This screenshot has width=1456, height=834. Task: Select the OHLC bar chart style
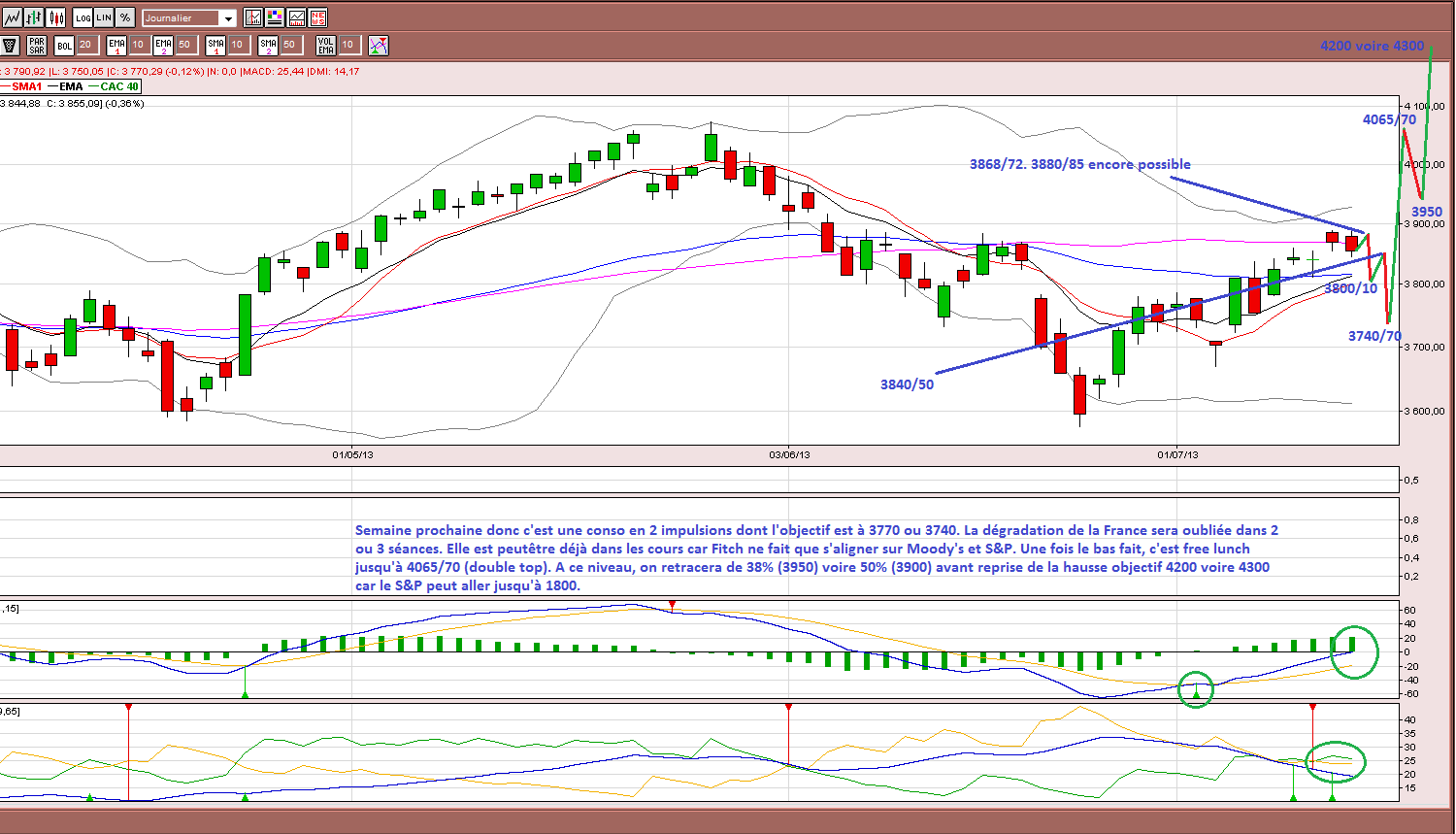34,17
